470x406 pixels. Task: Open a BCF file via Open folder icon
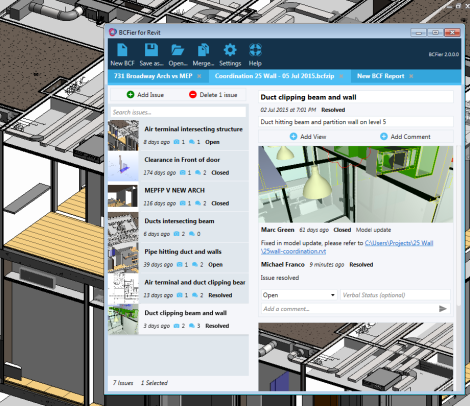177,50
